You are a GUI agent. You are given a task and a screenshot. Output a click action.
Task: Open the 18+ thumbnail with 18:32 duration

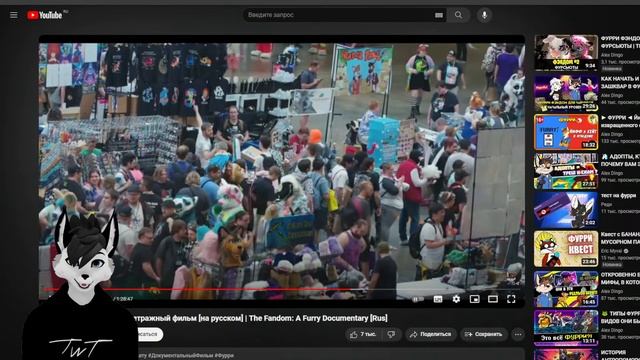pyautogui.click(x=566, y=132)
